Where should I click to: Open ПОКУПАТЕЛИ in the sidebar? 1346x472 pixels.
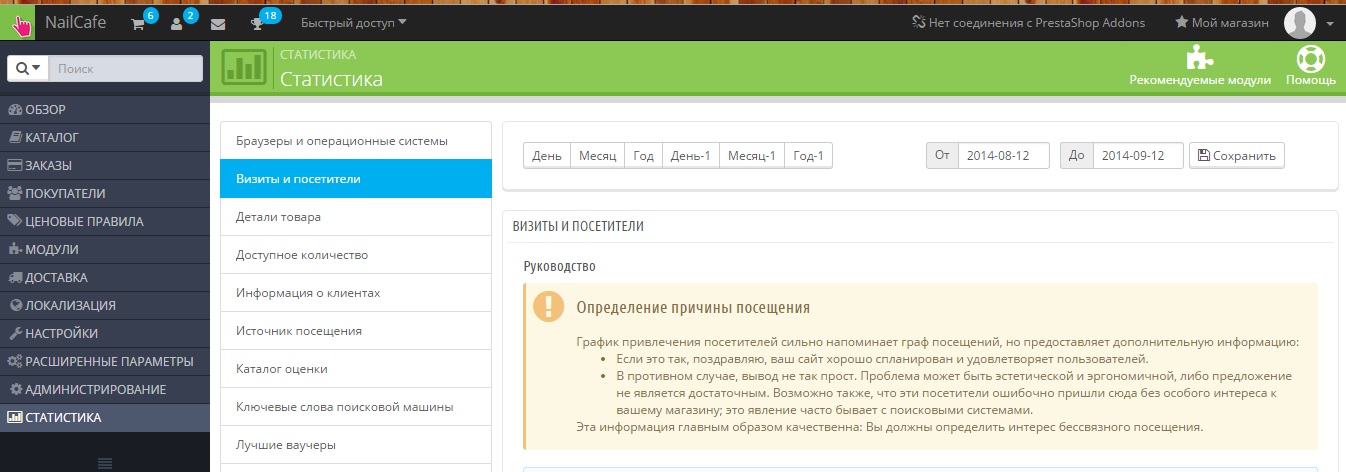tap(105, 193)
